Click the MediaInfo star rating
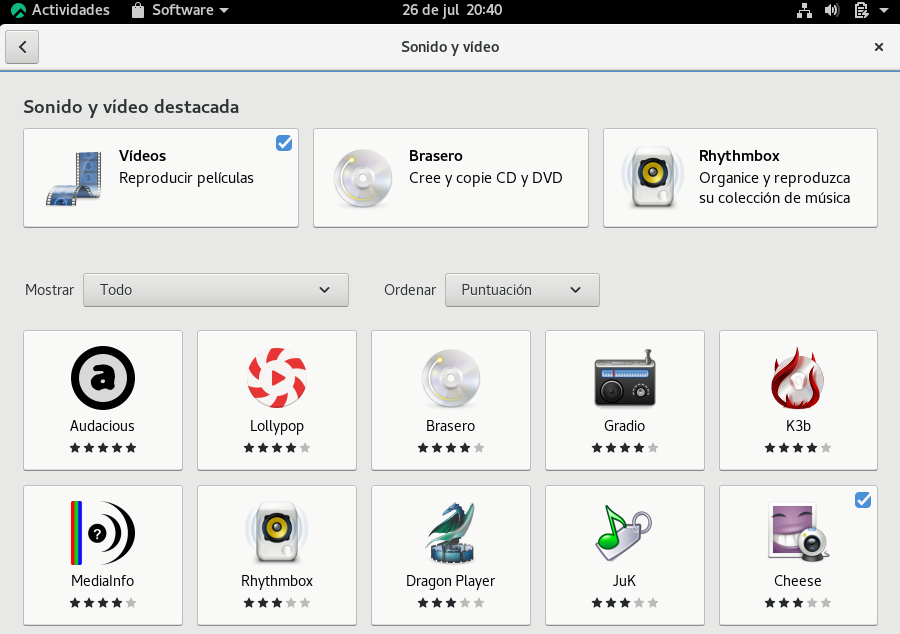 103,603
